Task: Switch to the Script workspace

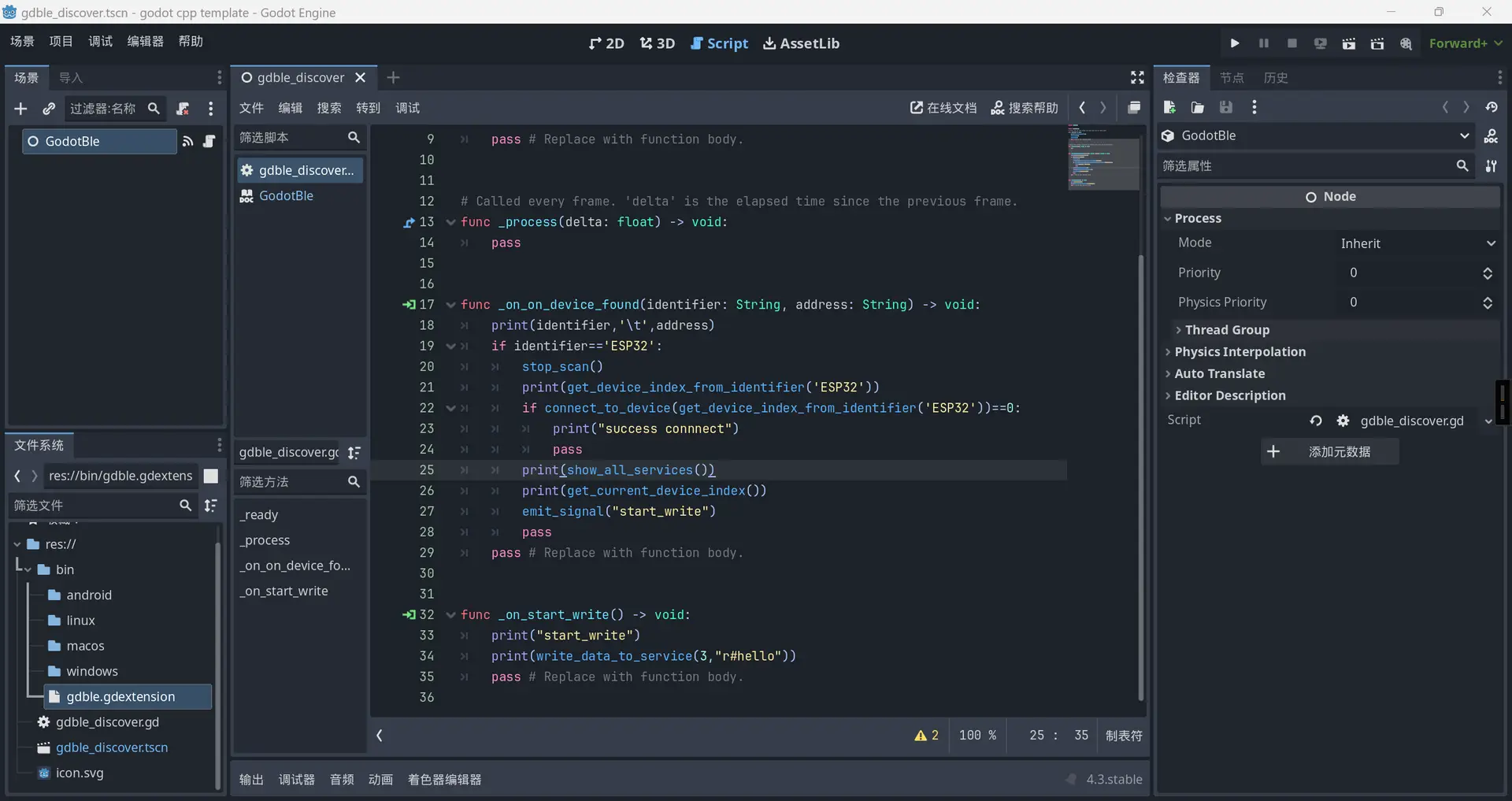Action: [x=719, y=43]
